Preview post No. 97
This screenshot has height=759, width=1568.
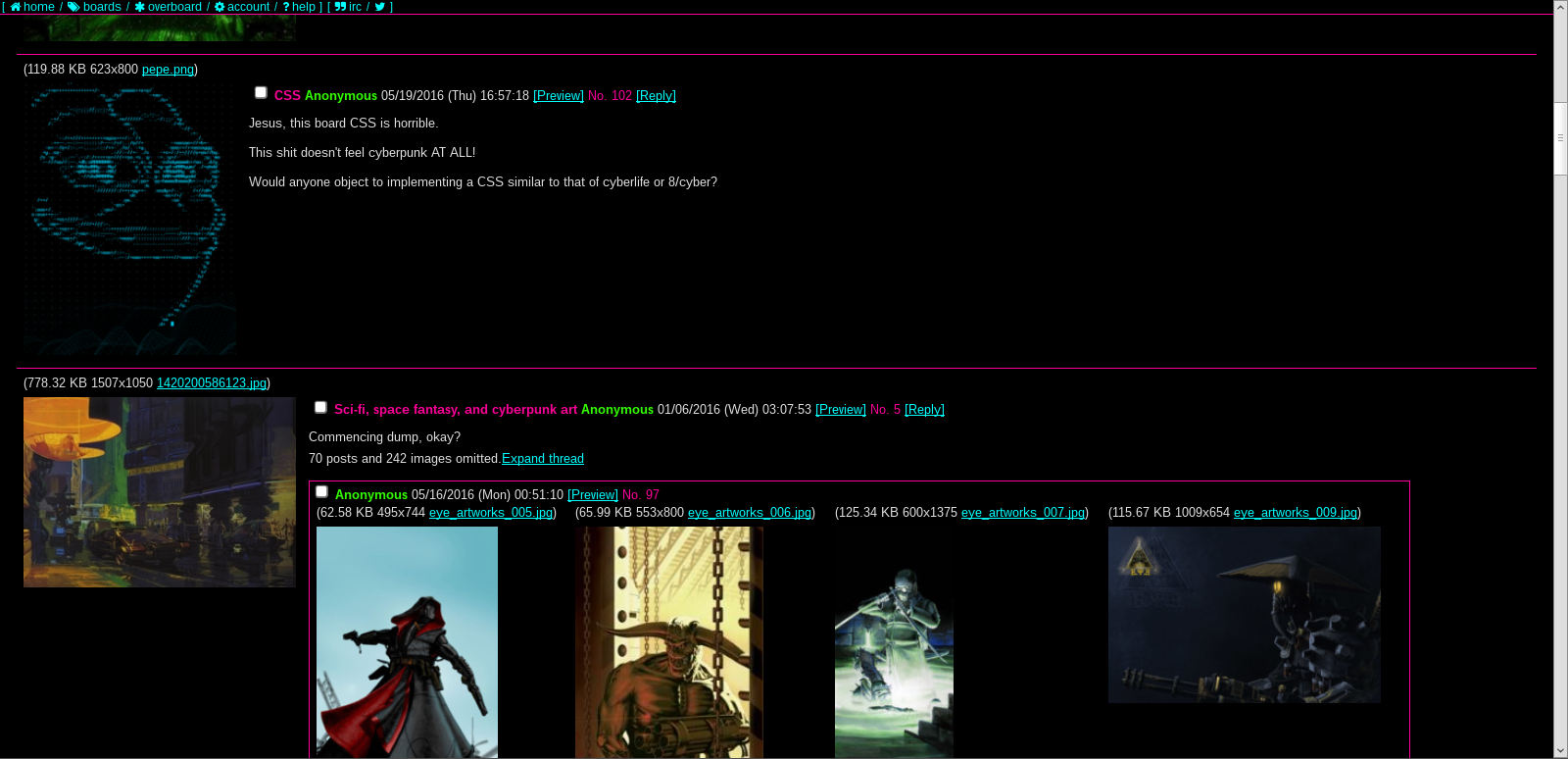pyautogui.click(x=593, y=495)
